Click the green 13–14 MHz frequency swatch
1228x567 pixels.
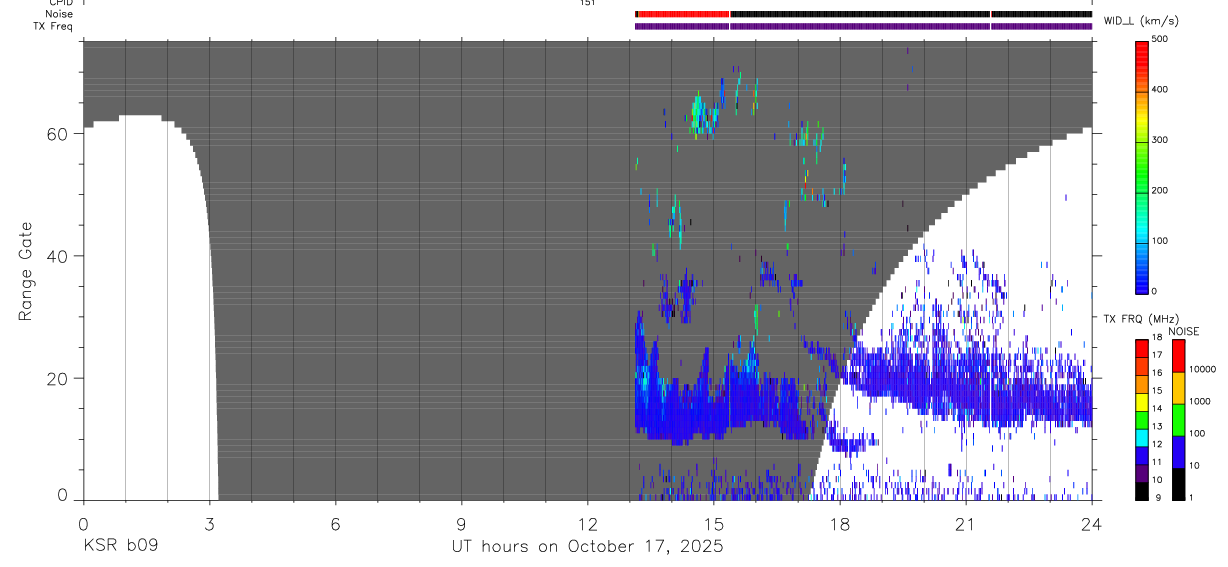(x=1142, y=419)
